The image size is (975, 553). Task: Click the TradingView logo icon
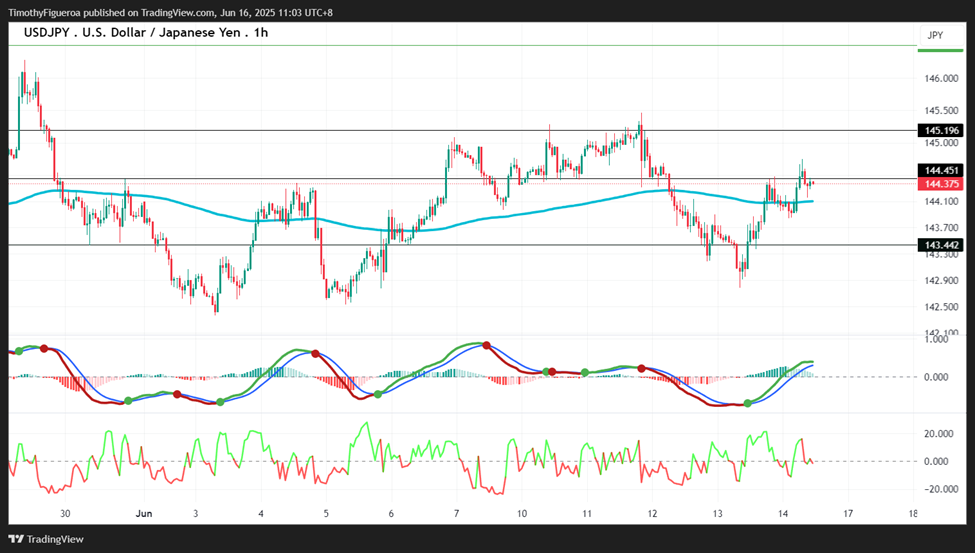coord(16,539)
